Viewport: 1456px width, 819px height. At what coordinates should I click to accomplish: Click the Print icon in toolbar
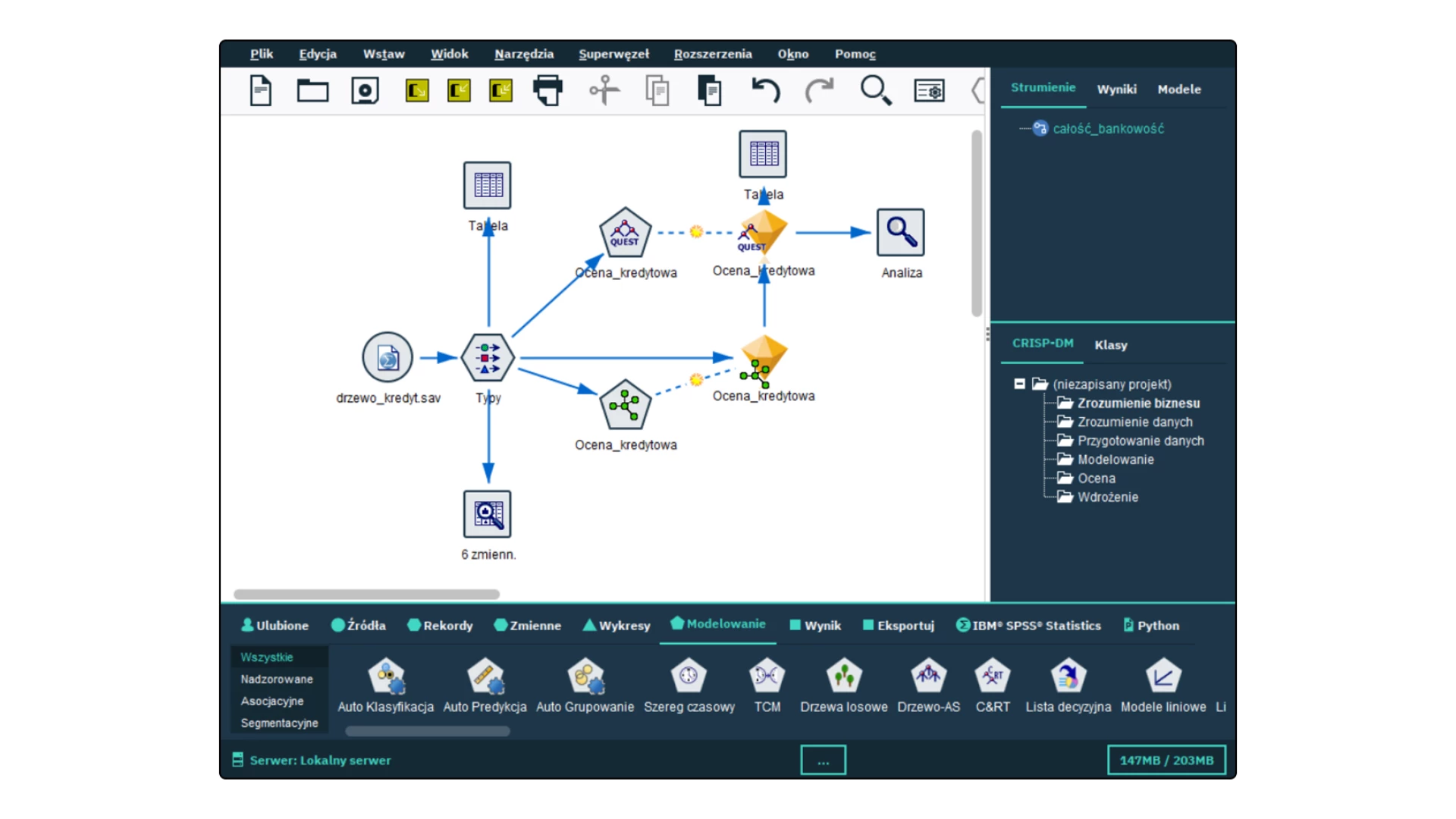point(548,91)
